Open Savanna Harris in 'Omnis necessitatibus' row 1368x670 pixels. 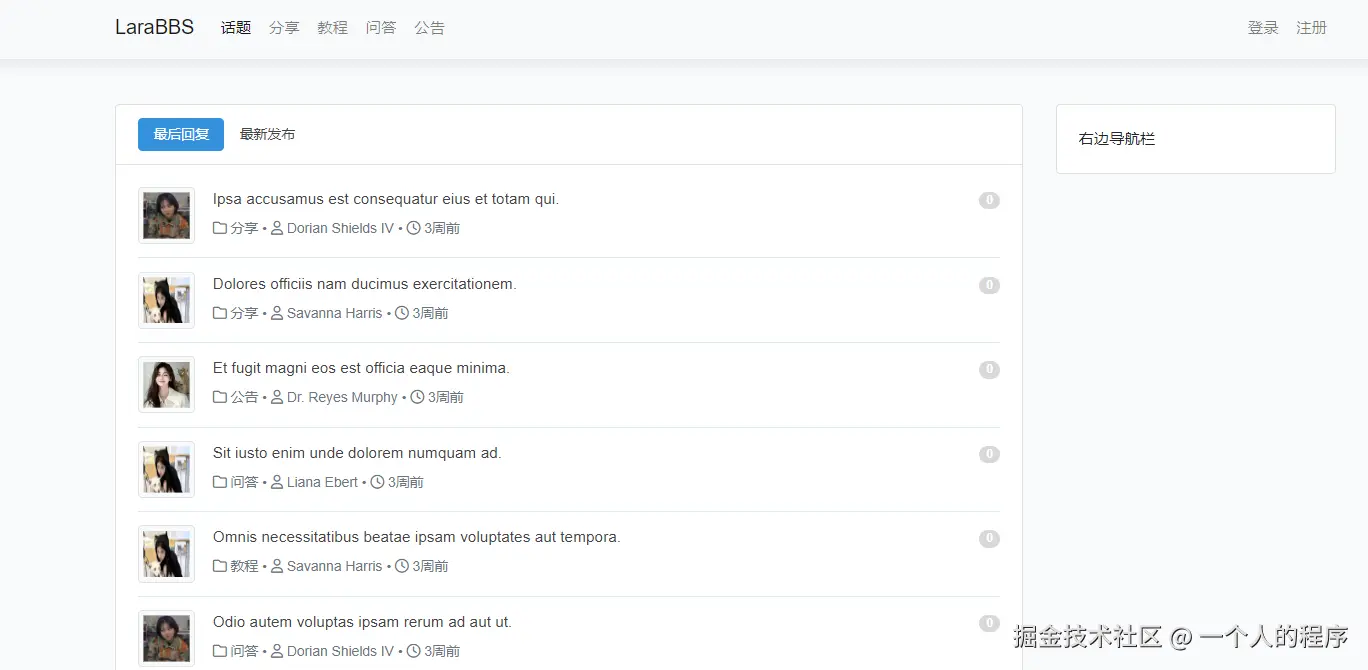[334, 566]
